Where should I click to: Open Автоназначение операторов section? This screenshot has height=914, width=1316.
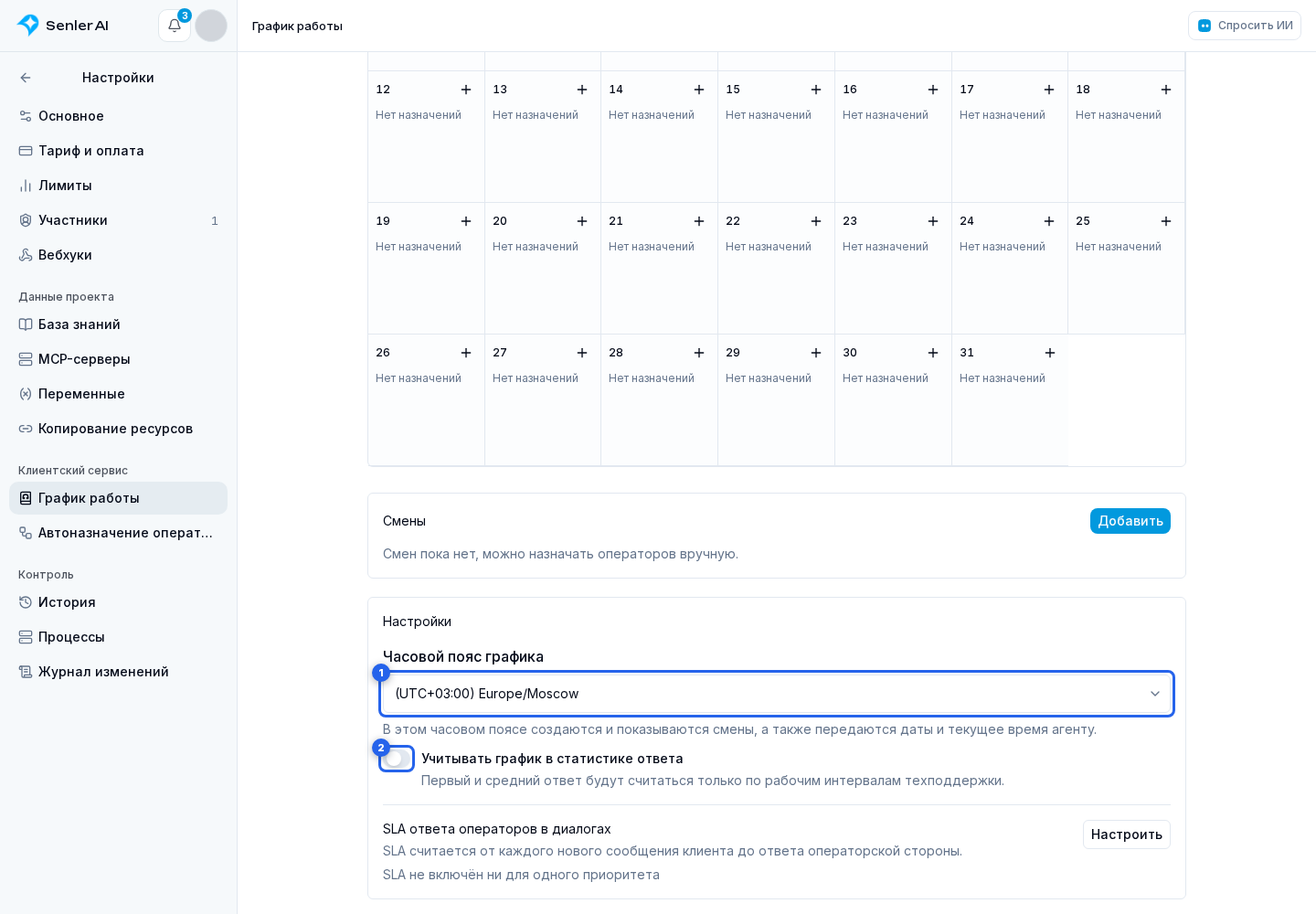pyautogui.click(x=118, y=533)
